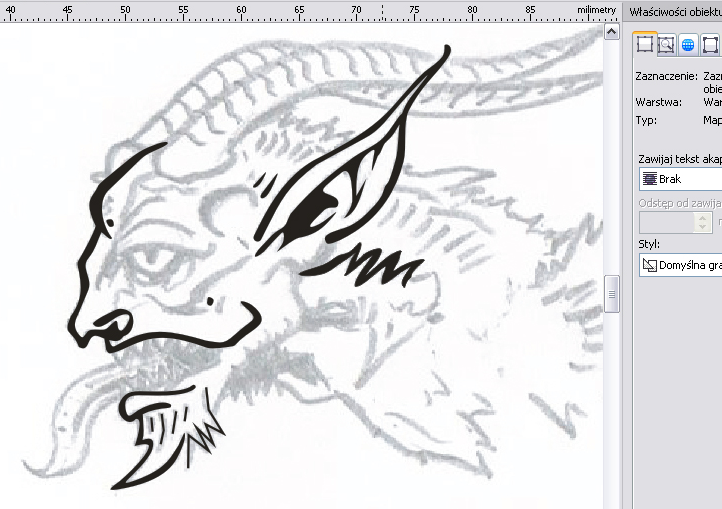Image resolution: width=722 pixels, height=509 pixels.
Task: Click the 'Właściwości obiektu' docker title
Action: [x=675, y=10]
